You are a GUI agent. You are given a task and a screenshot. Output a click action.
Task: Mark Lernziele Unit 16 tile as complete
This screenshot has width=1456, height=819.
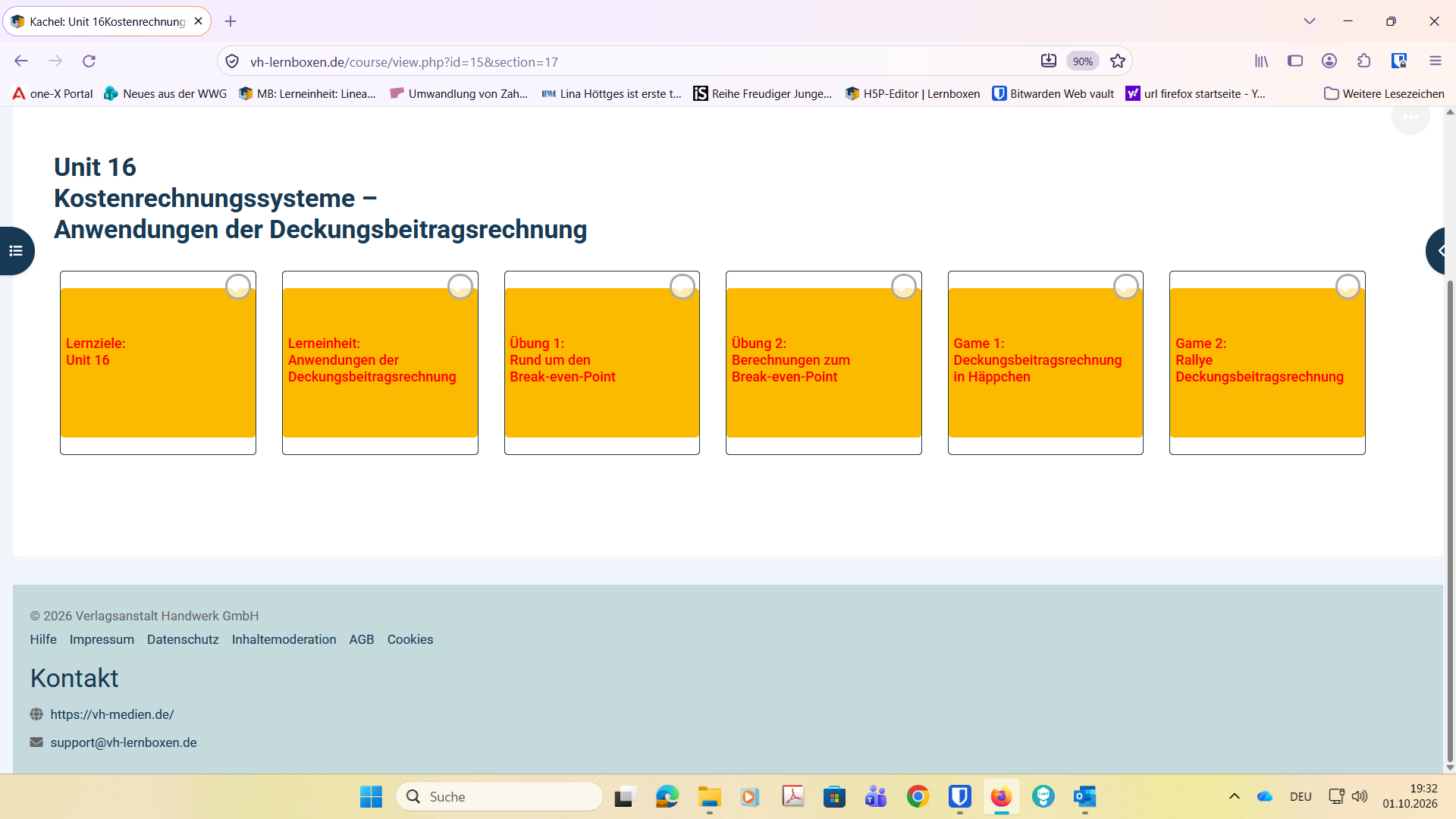(238, 287)
